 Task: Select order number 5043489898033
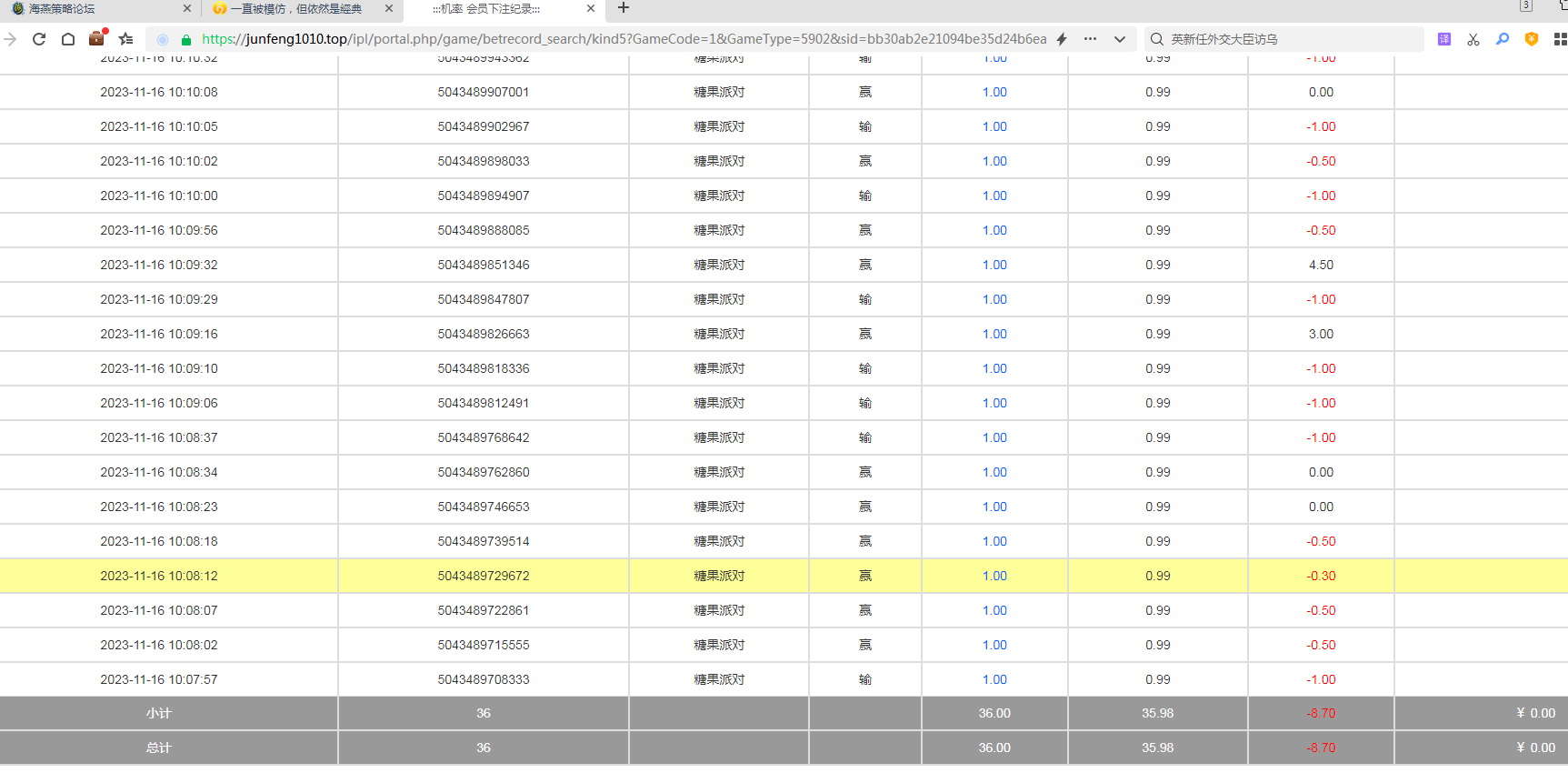[484, 161]
